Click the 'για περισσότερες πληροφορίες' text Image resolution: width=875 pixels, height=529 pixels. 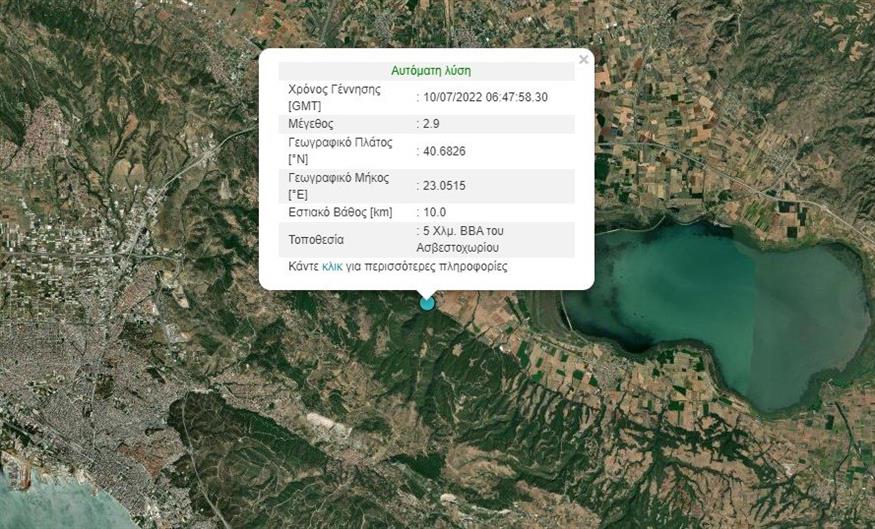pyautogui.click(x=427, y=267)
